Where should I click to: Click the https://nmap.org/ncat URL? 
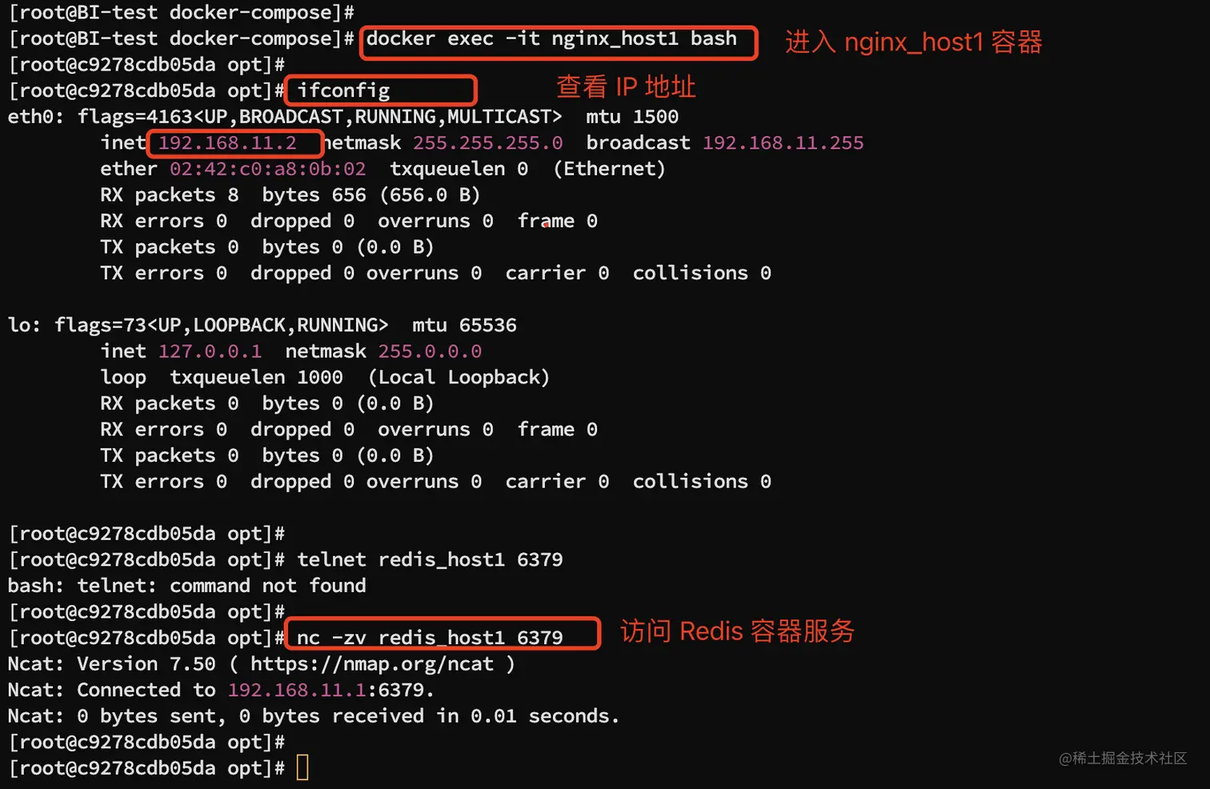coord(372,664)
